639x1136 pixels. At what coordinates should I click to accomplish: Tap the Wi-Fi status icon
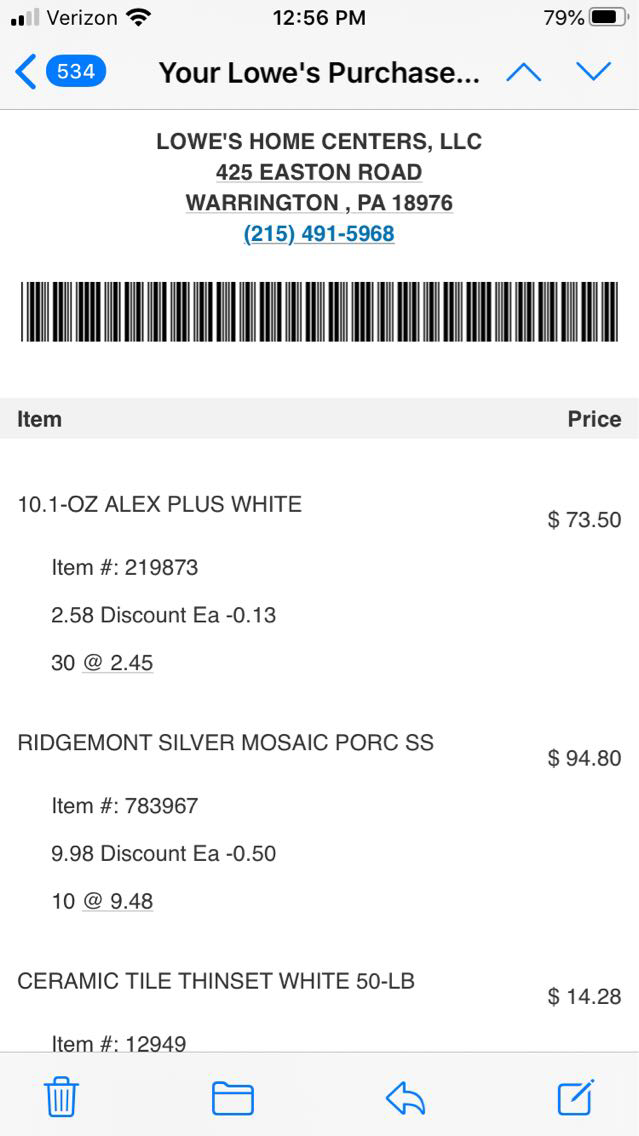[139, 18]
